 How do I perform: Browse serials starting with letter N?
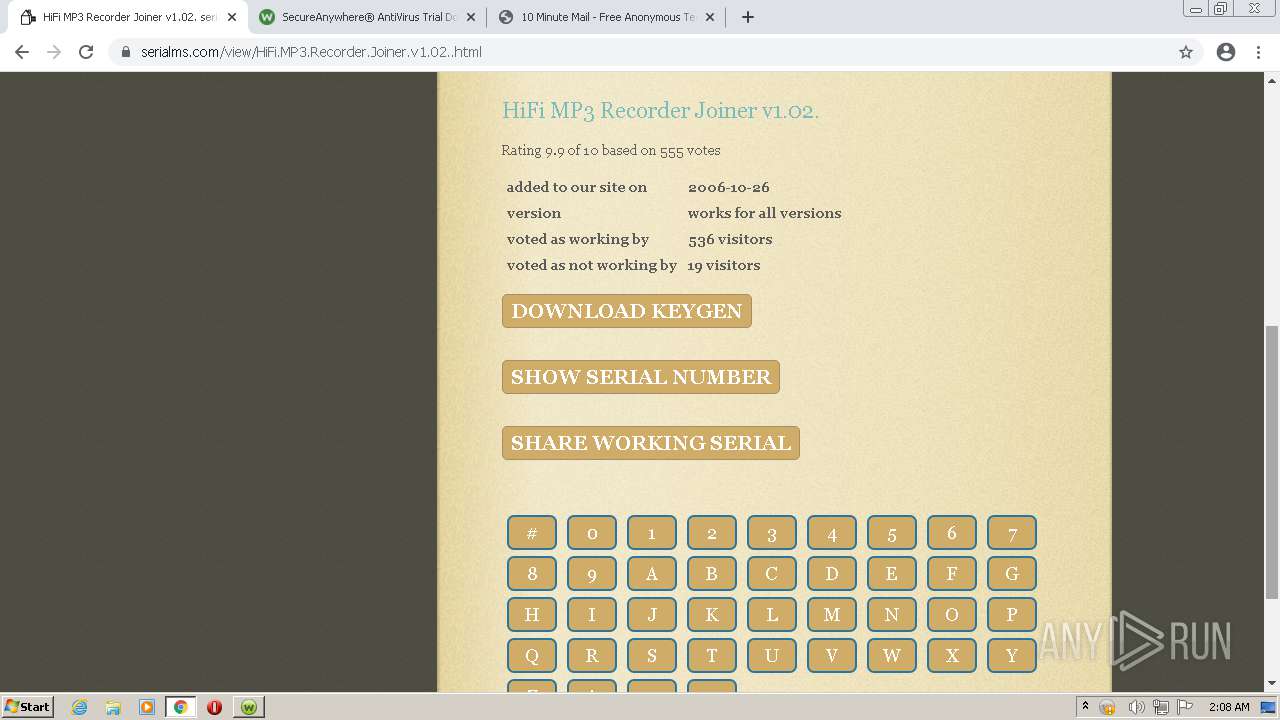pos(892,615)
